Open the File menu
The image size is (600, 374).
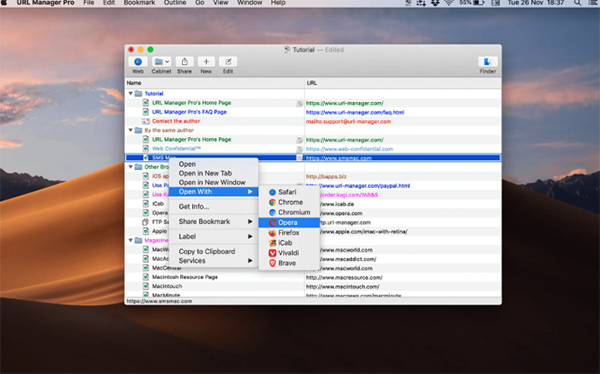click(89, 3)
